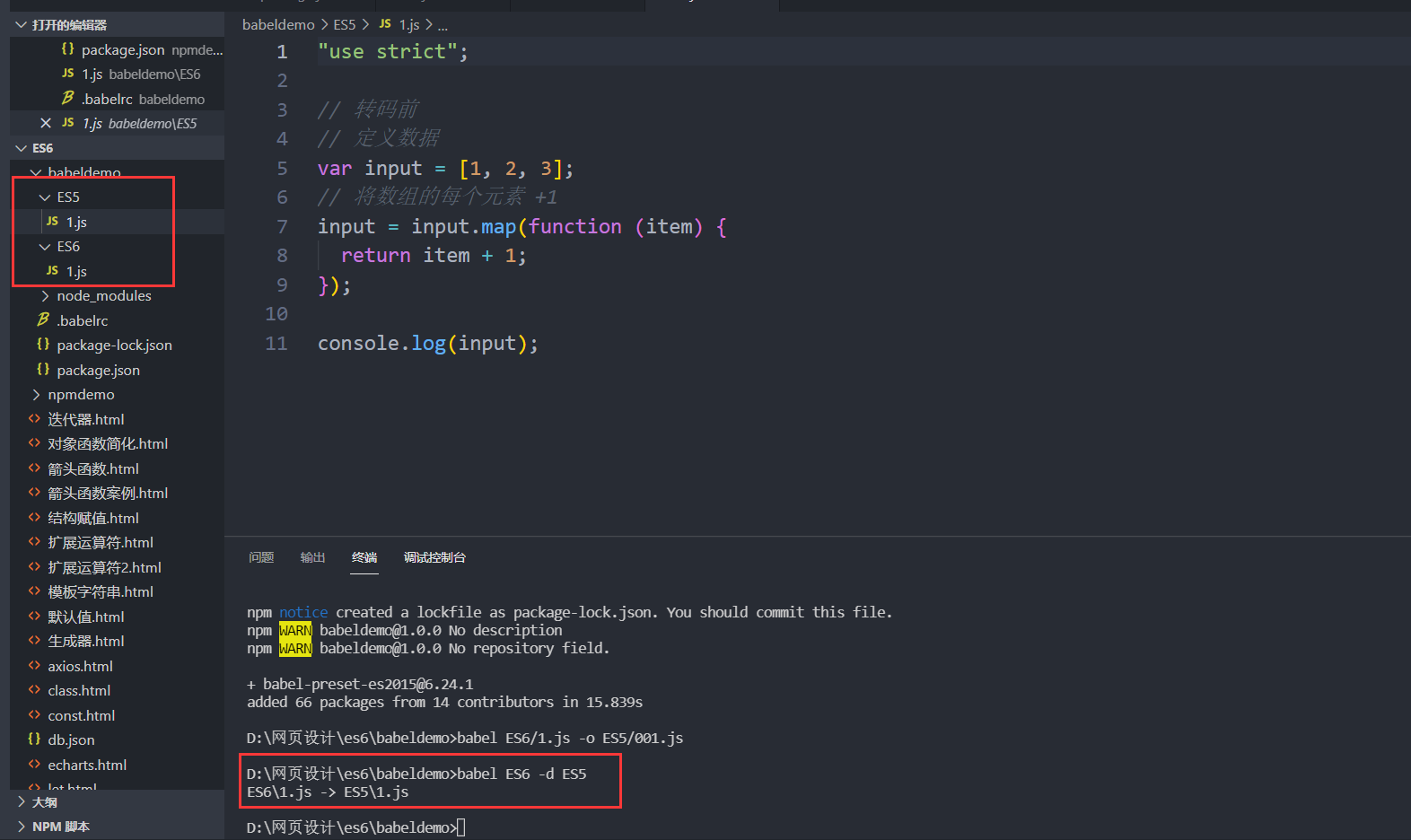This screenshot has width=1411, height=840.
Task: Open package.json npmde... in open editors
Action: pyautogui.click(x=117, y=49)
